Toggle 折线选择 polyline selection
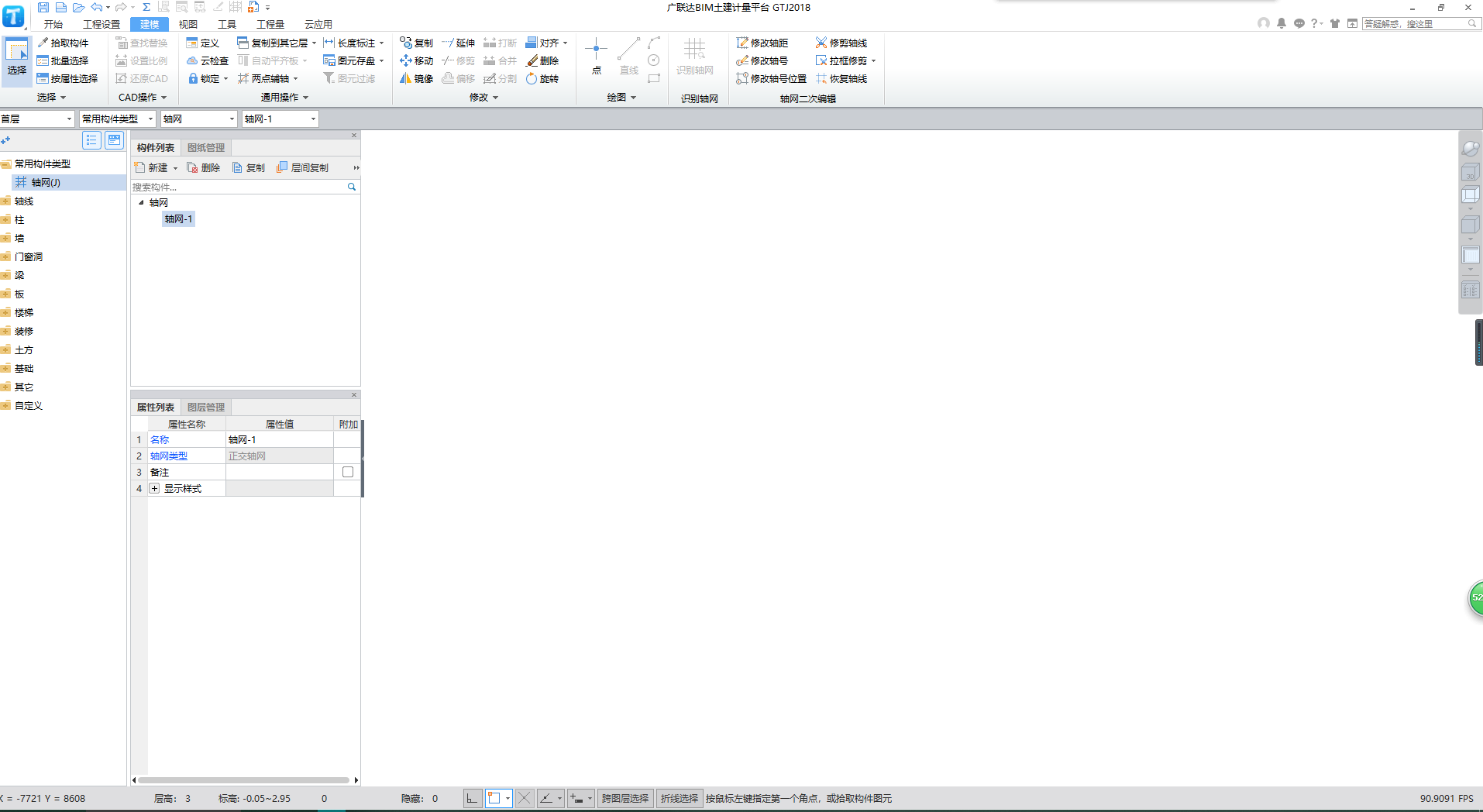Image resolution: width=1483 pixels, height=812 pixels. [x=680, y=798]
